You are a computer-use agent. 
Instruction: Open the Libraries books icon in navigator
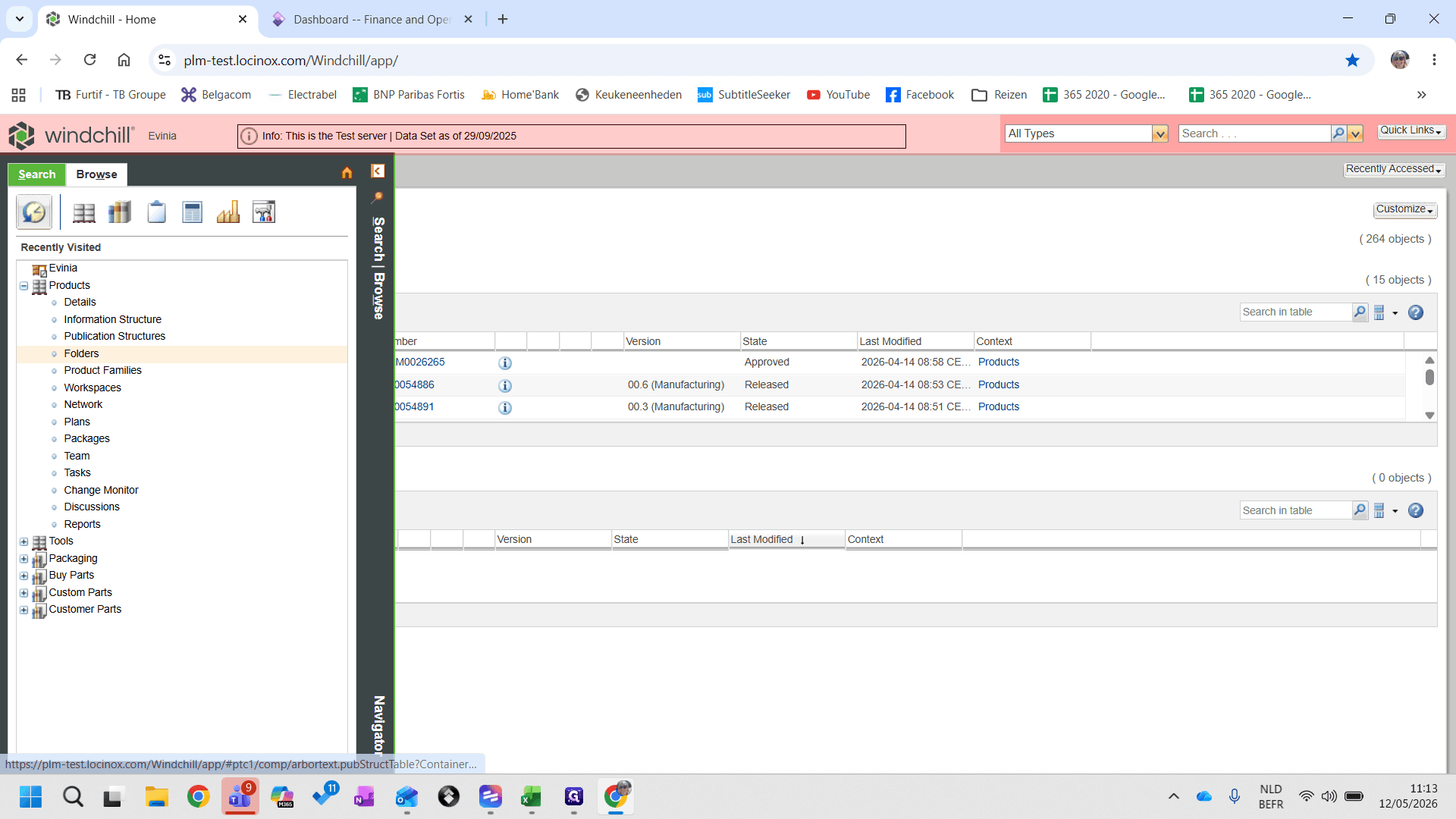click(120, 212)
